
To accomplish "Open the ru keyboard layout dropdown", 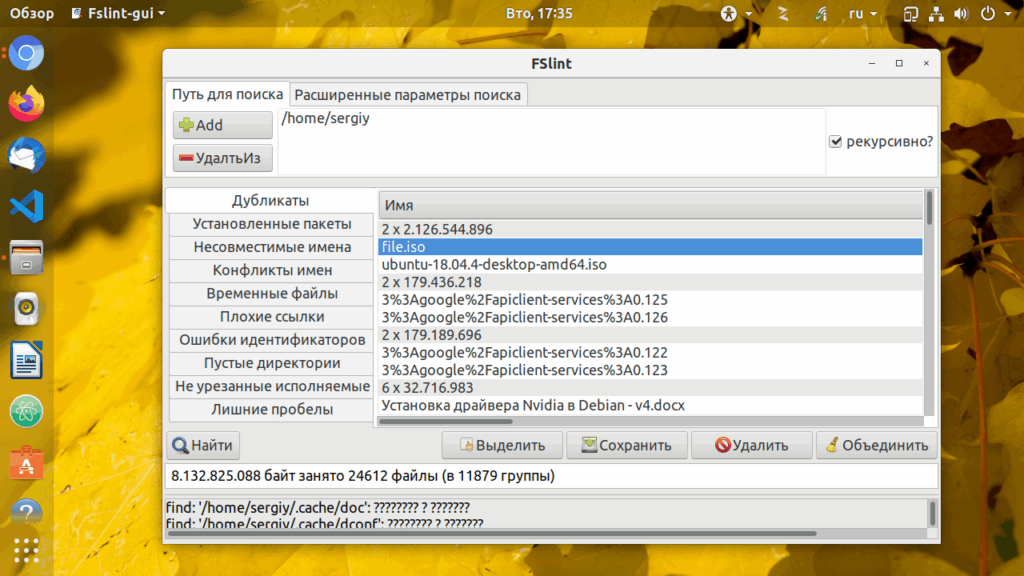I will (x=862, y=14).
